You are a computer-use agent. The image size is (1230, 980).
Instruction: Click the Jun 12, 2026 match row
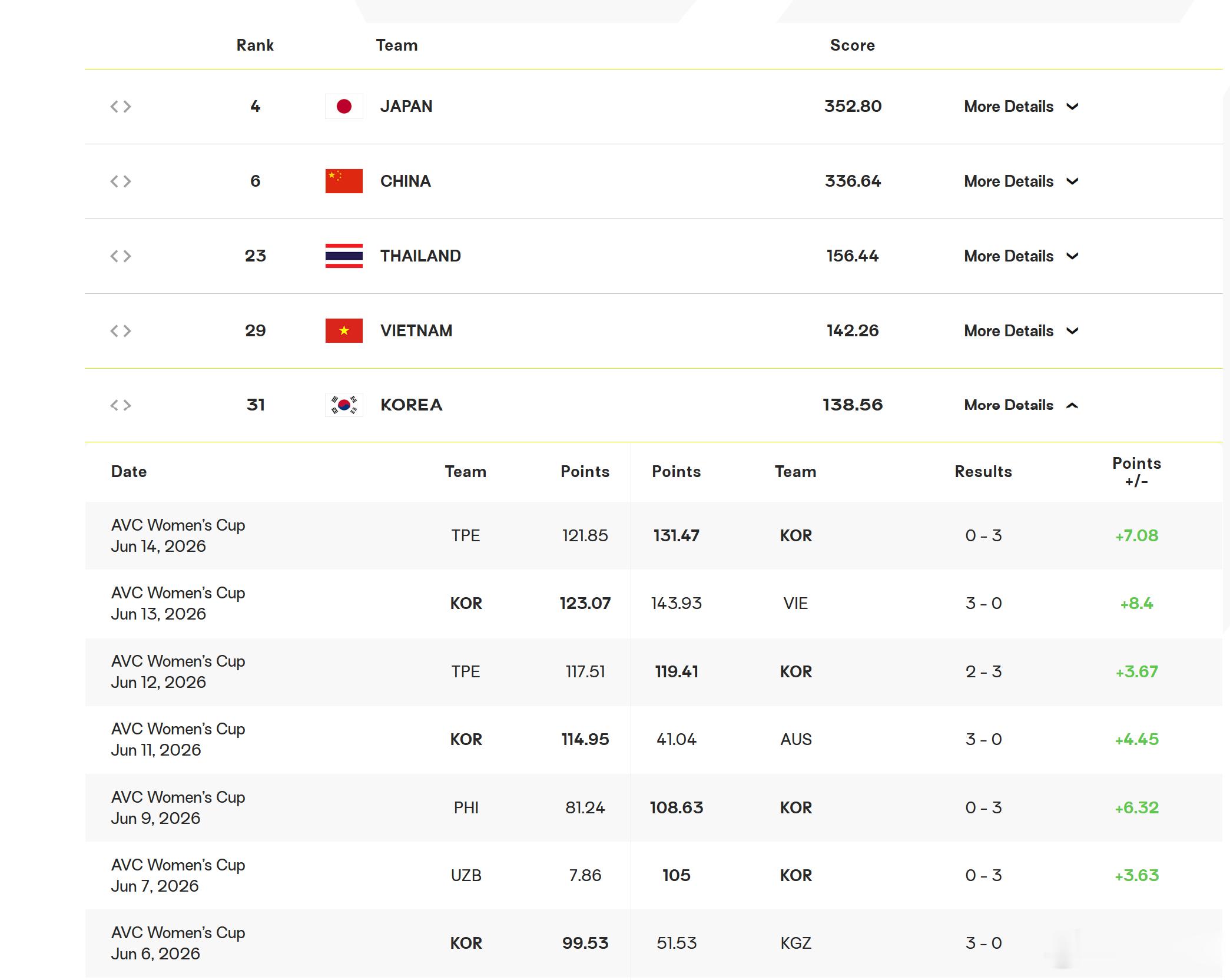tap(654, 671)
